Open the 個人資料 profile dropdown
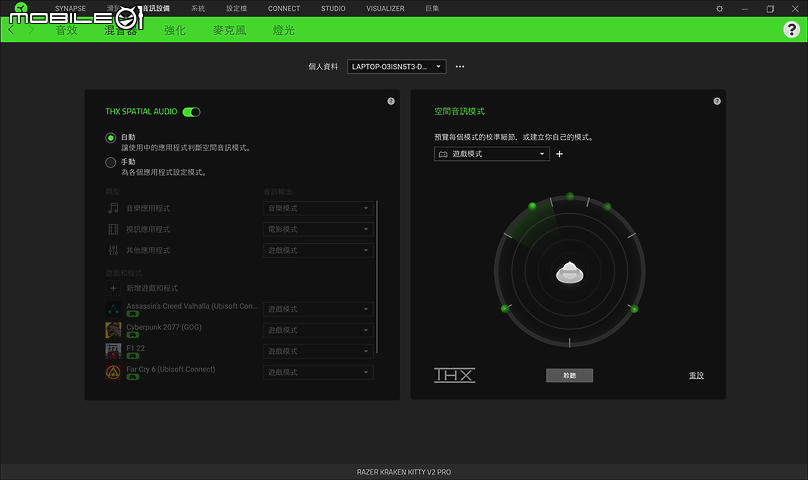The height and width of the screenshot is (480, 808). [396, 67]
